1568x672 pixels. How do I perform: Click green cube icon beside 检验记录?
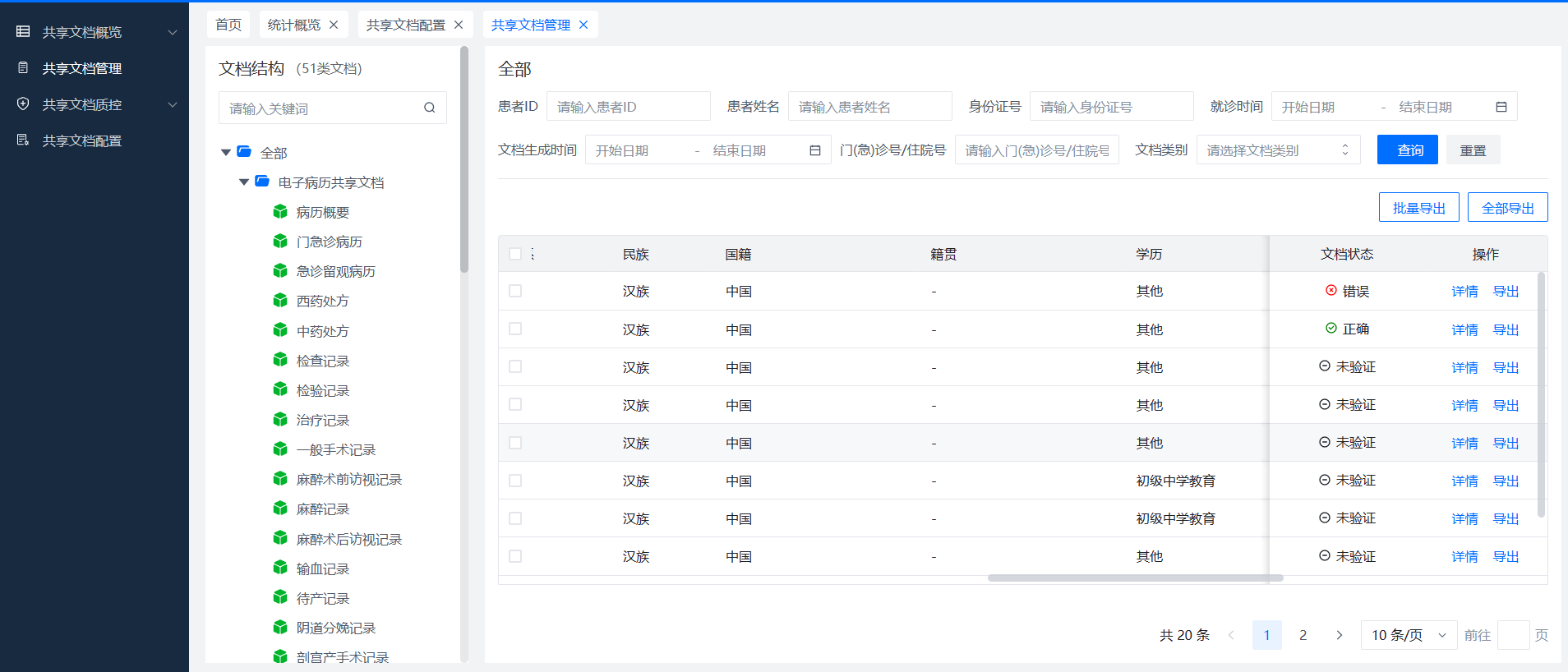(x=280, y=390)
